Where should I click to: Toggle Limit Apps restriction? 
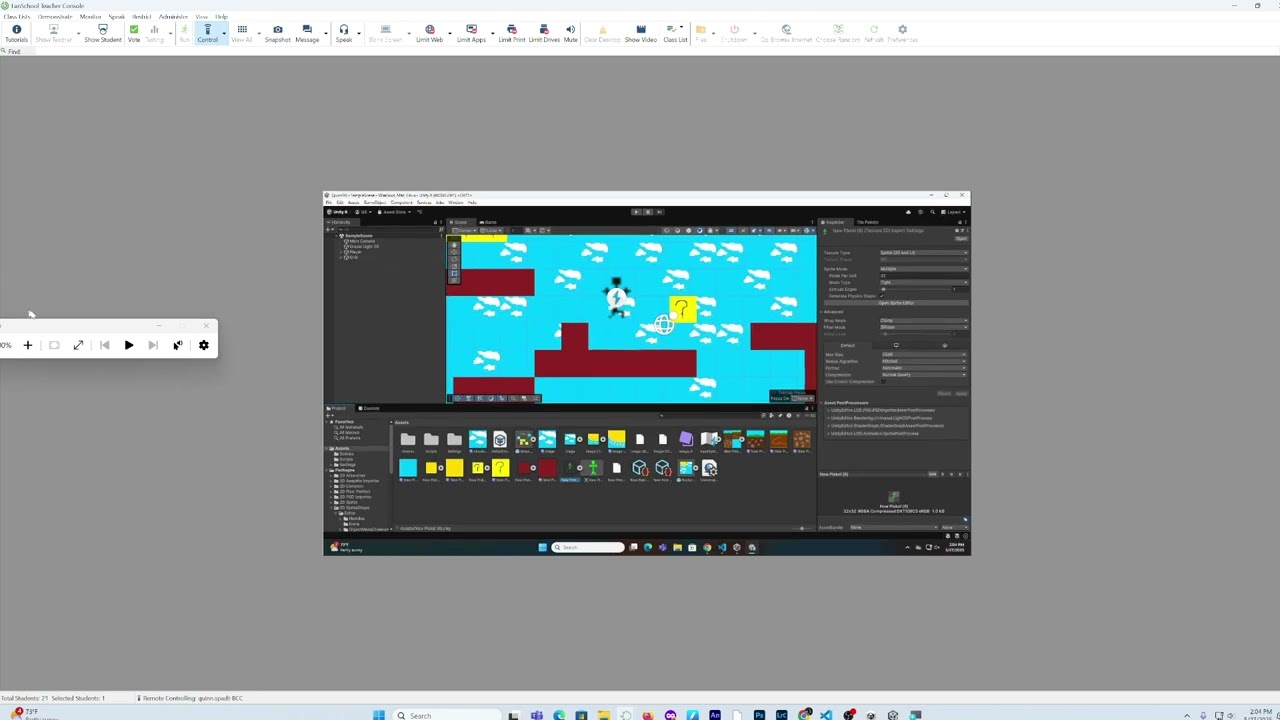471,34
